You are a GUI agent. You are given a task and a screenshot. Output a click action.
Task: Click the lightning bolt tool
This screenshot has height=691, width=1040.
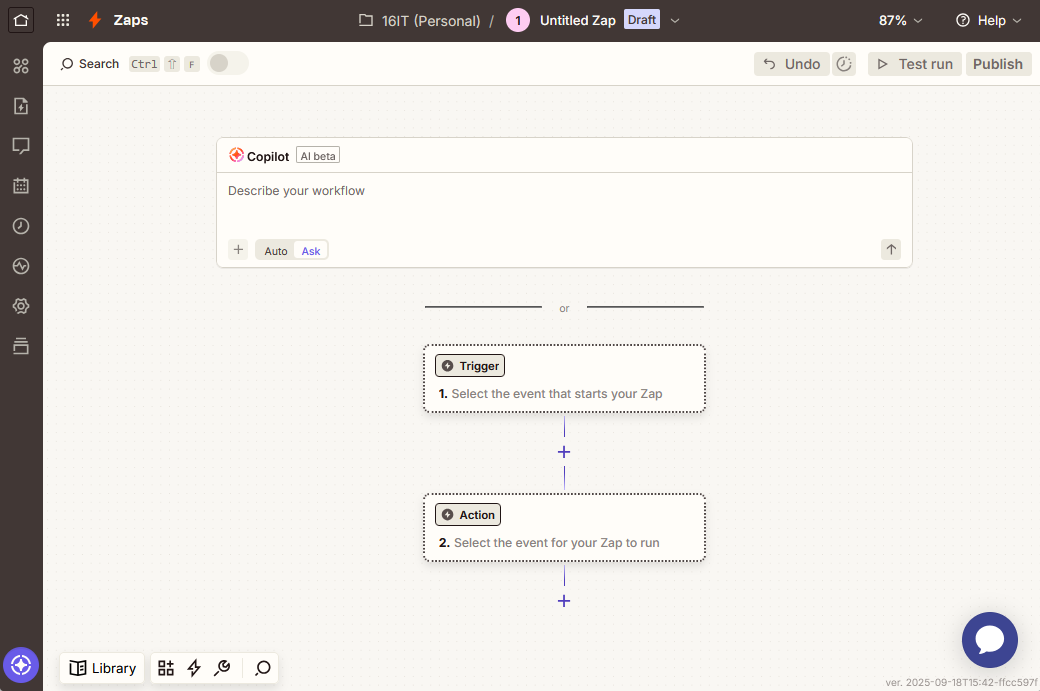coord(194,668)
